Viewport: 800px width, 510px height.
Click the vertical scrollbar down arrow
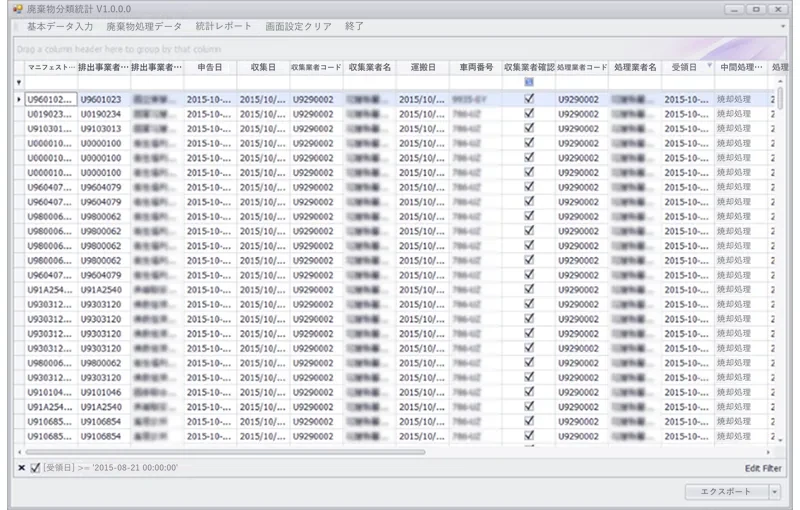(780, 438)
